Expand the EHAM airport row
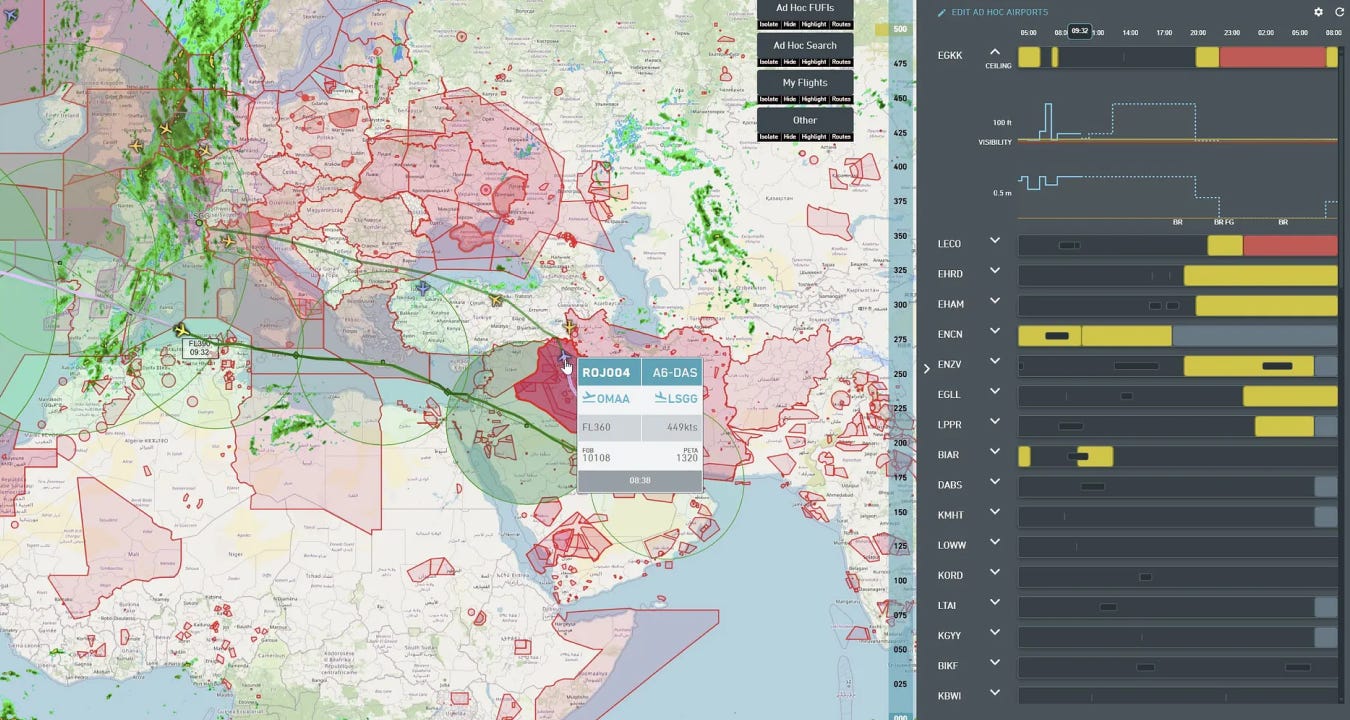This screenshot has height=720, width=1350. [x=995, y=301]
